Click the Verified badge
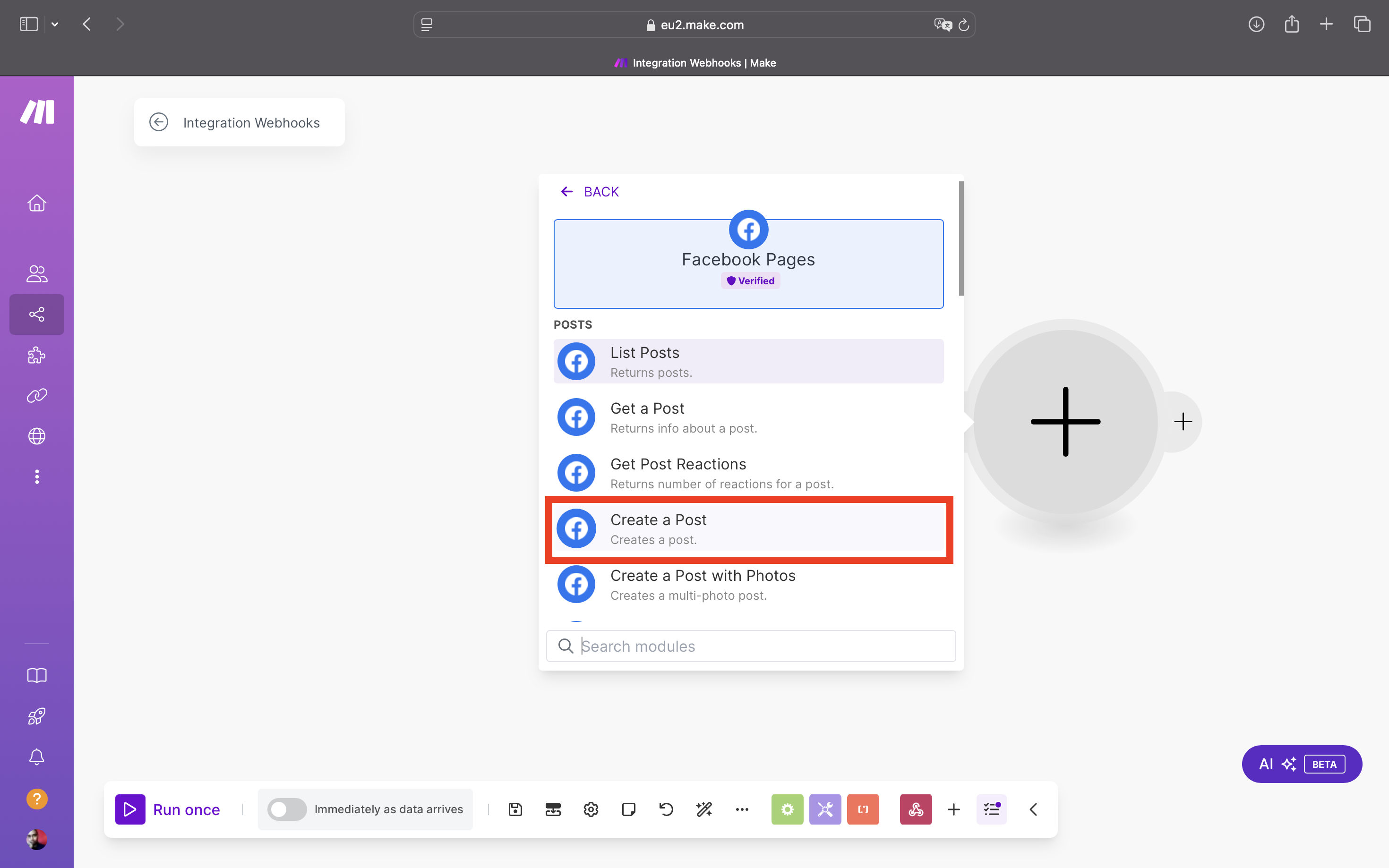 pyautogui.click(x=750, y=281)
